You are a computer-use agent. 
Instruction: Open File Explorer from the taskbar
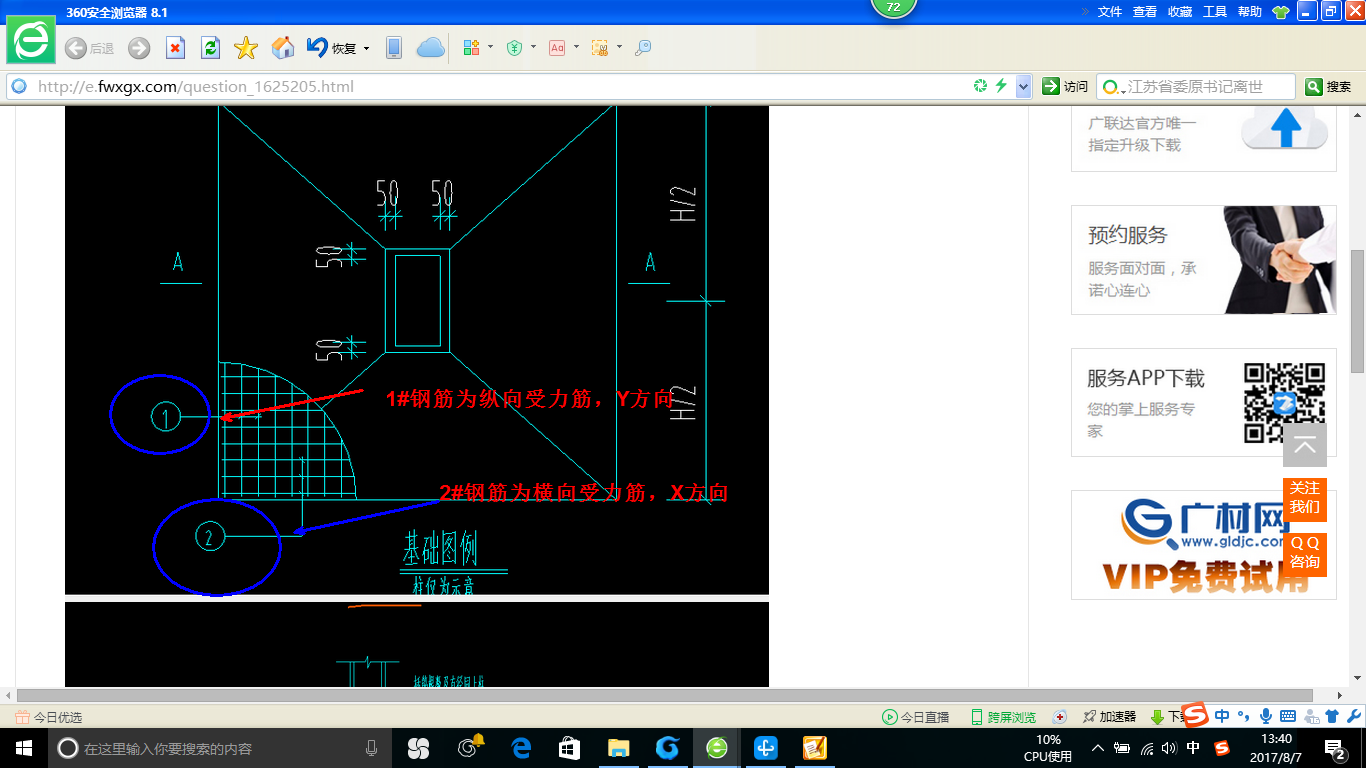pos(619,748)
